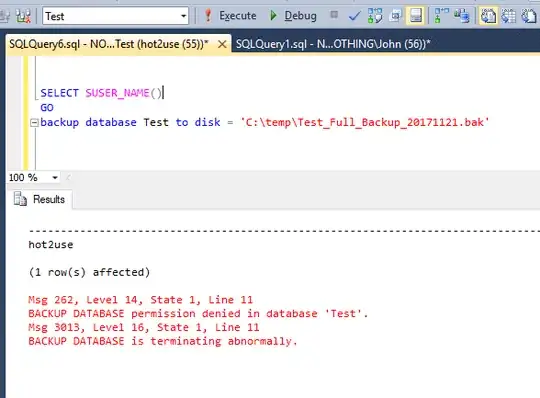The image size is (540, 398).
Task: Click the GO statement line
Action: pos(47,108)
